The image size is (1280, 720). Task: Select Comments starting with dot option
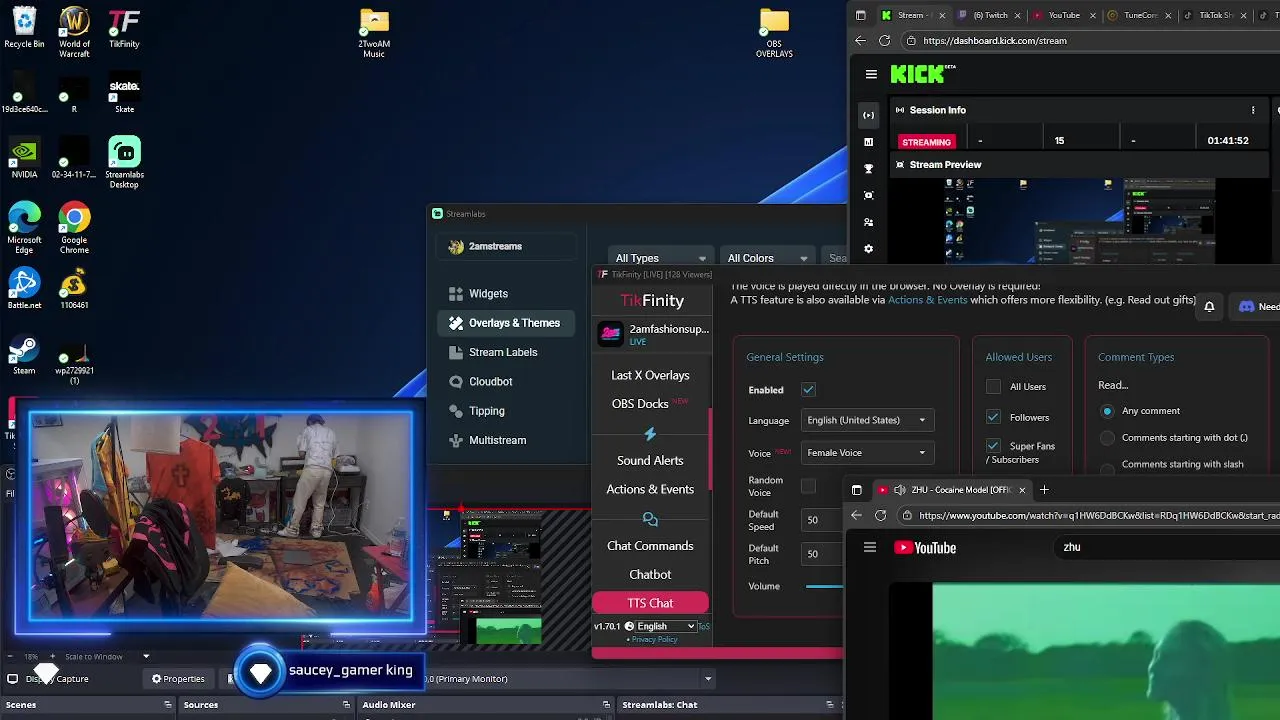1107,438
